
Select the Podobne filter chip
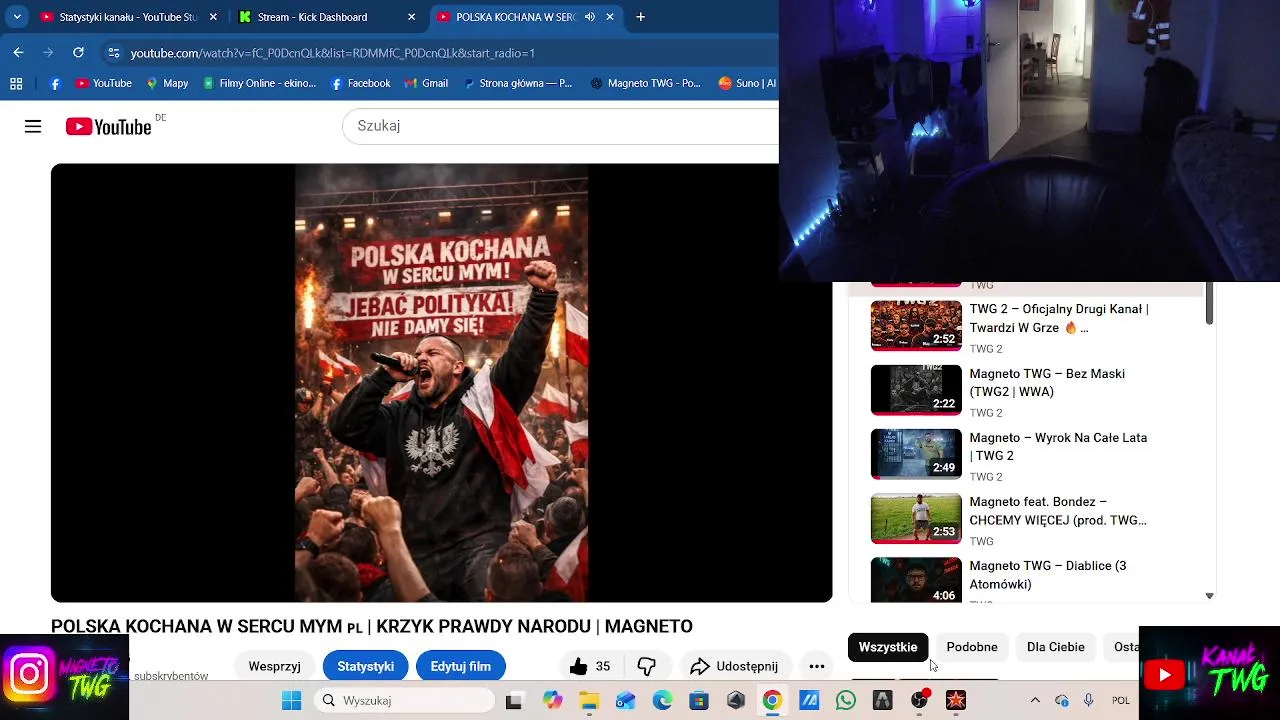coord(972,647)
